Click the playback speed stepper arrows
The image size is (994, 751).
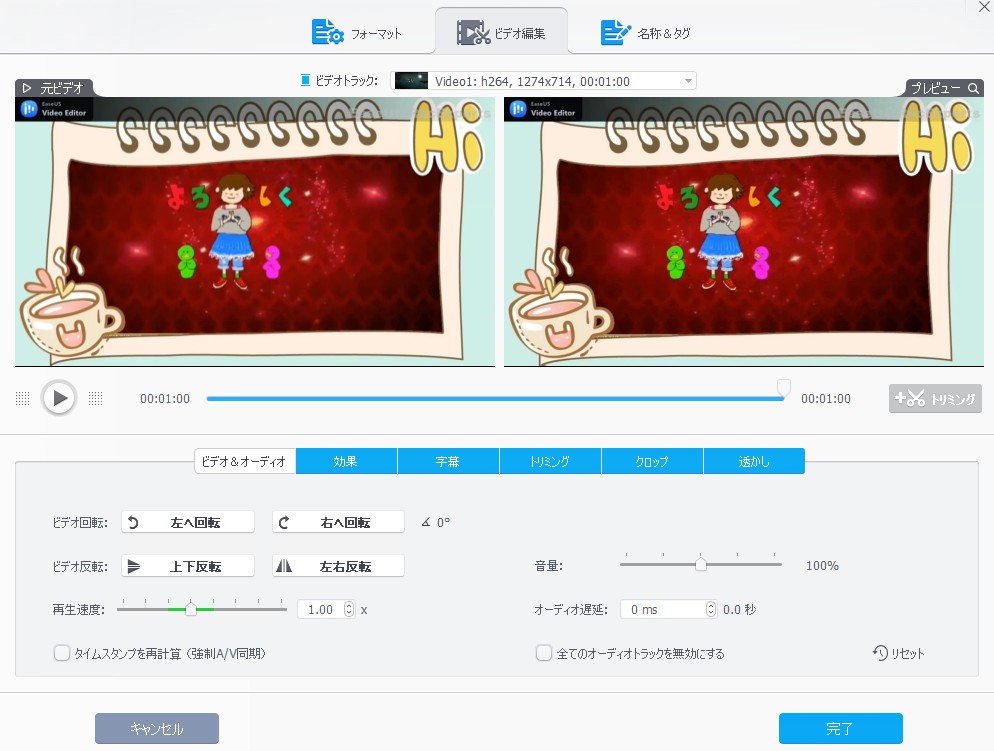point(349,609)
